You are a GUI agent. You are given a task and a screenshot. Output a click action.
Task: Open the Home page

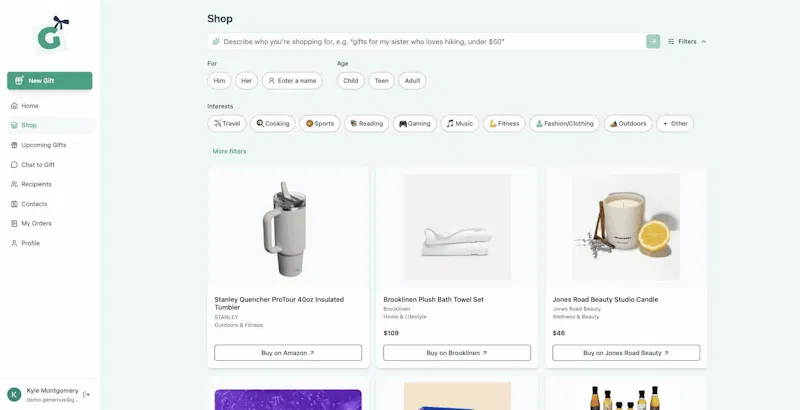[50, 106]
